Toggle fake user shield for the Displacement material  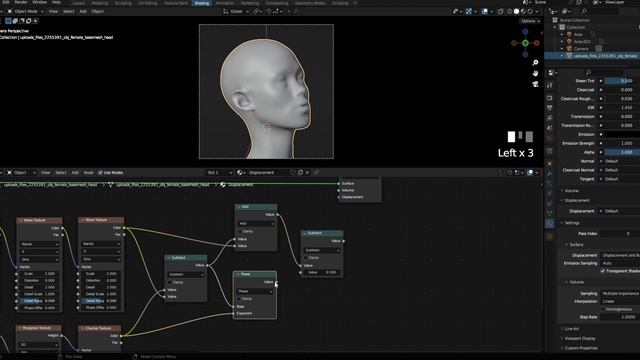pos(293,173)
